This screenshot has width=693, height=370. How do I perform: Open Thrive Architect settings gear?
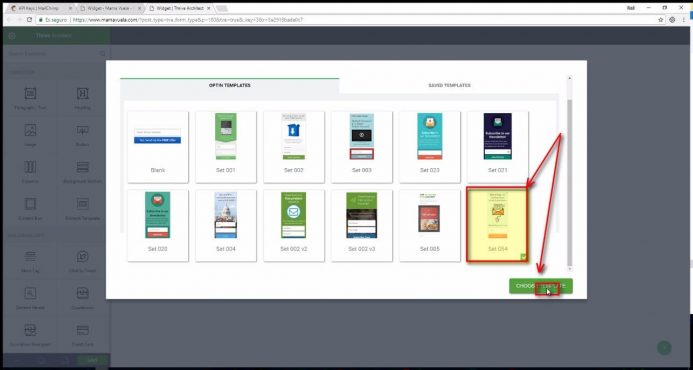click(12, 36)
